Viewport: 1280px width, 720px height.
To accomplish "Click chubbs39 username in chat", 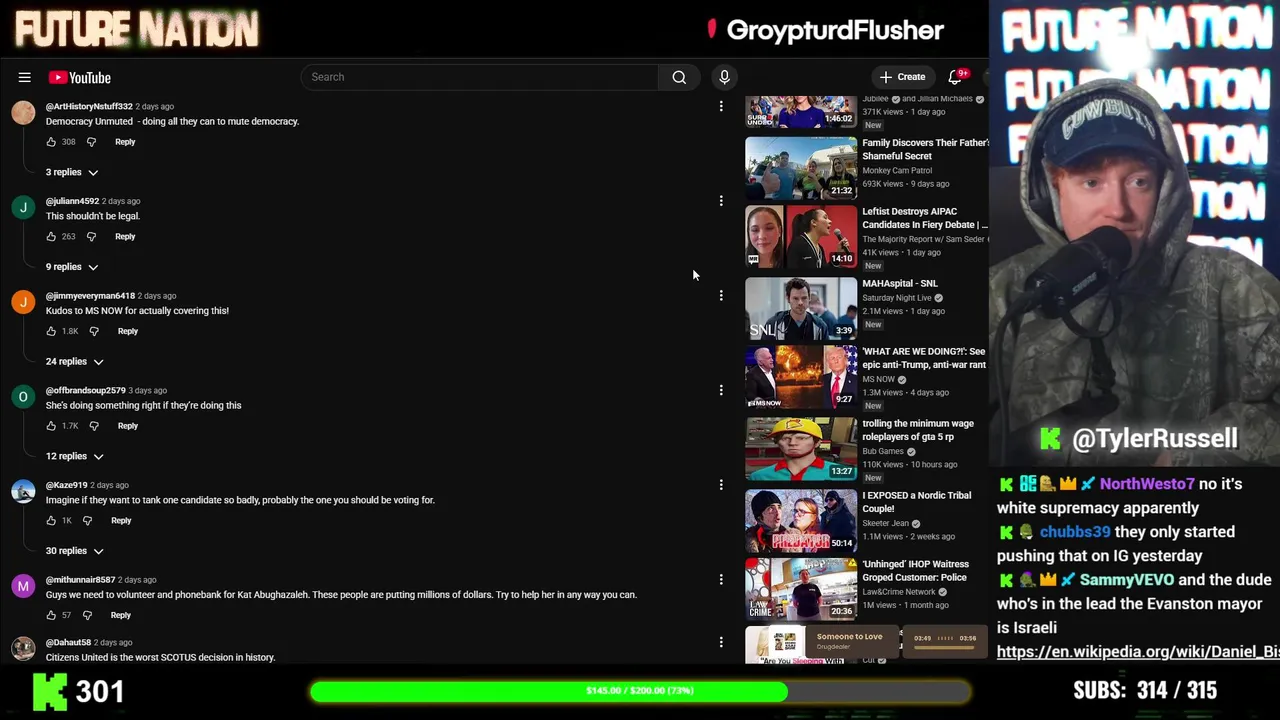I will coord(1075,532).
